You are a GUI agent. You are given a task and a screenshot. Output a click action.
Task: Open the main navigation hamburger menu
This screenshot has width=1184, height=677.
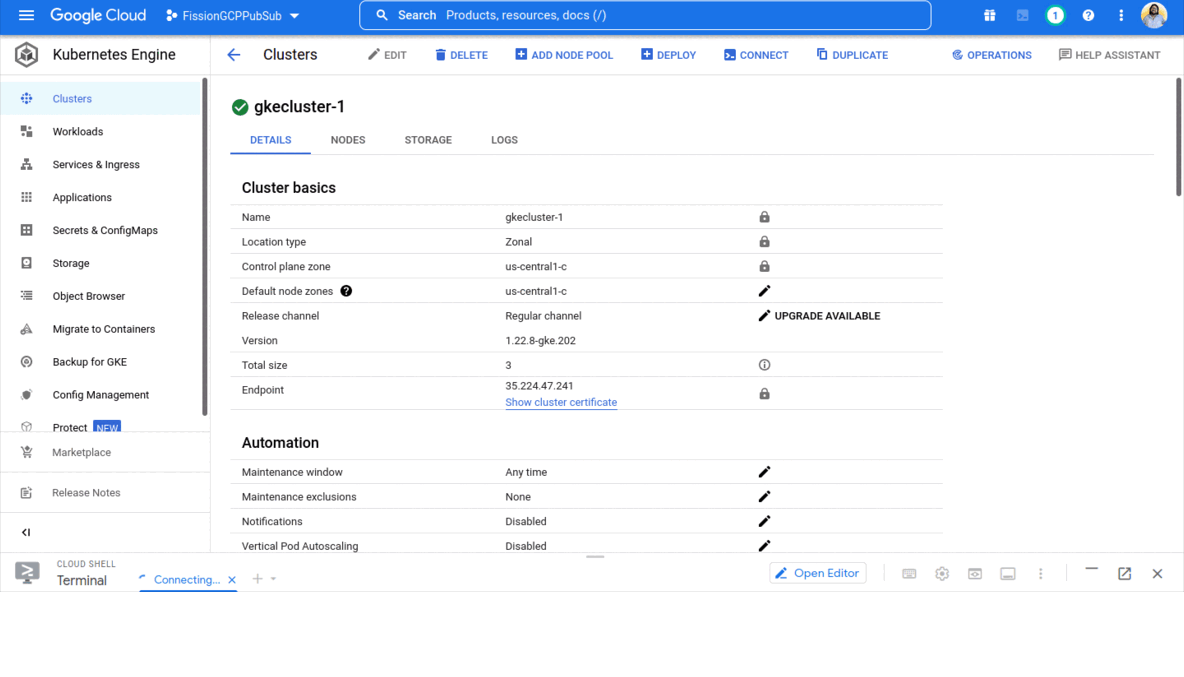click(x=26, y=15)
